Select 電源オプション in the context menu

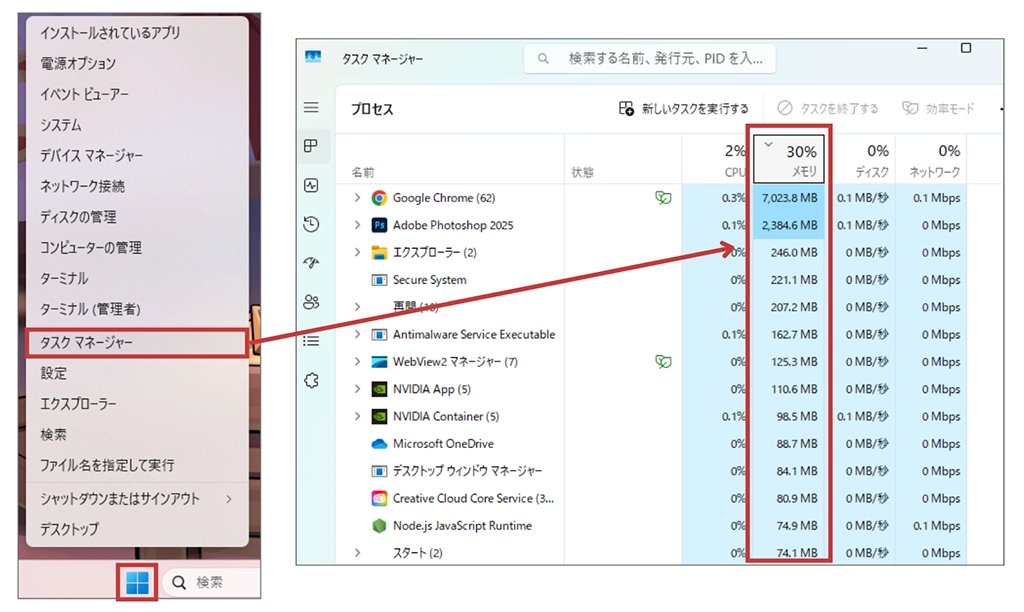[x=137, y=63]
